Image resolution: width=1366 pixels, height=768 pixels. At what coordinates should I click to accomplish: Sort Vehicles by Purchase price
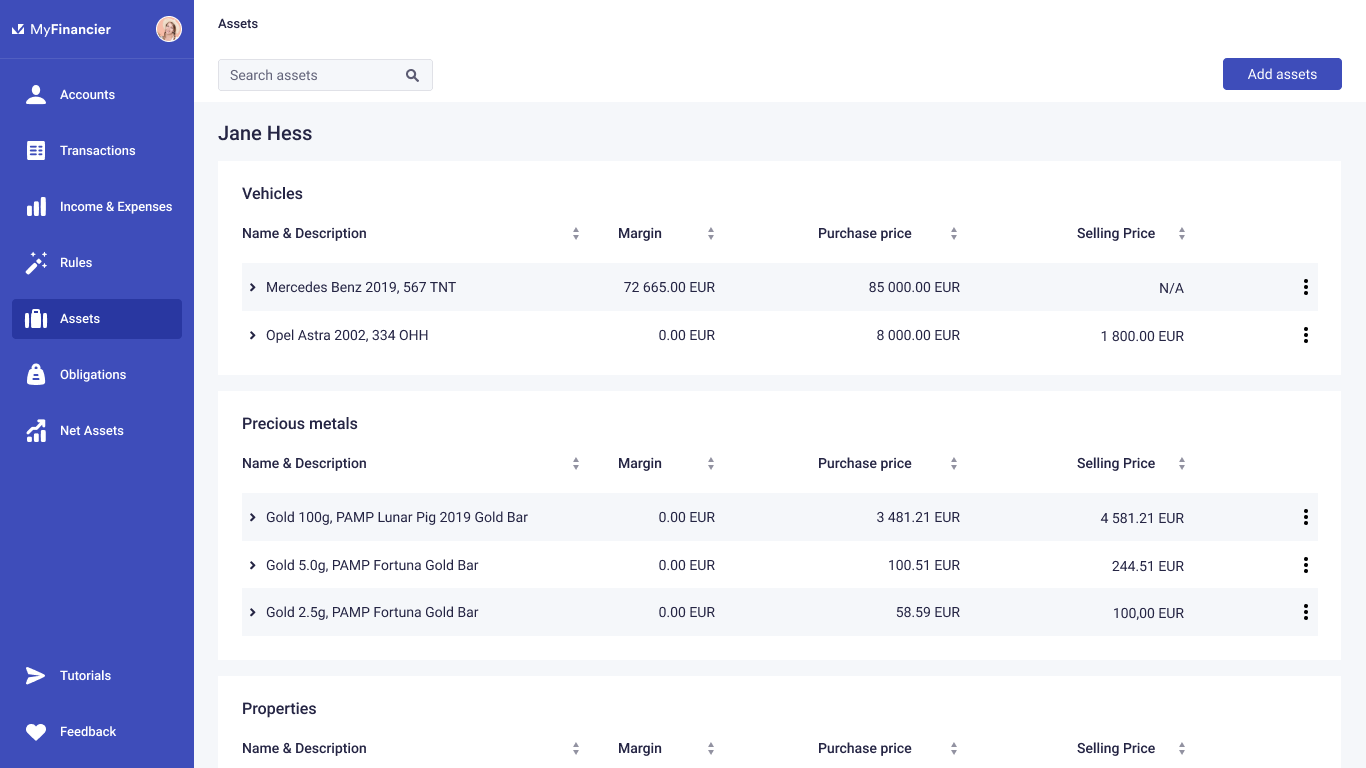[x=953, y=234]
